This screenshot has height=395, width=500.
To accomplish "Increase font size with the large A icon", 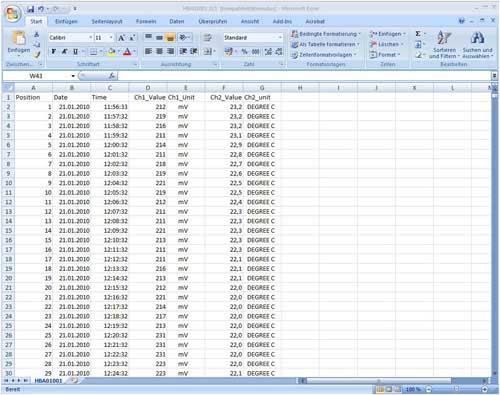I will (121, 38).
